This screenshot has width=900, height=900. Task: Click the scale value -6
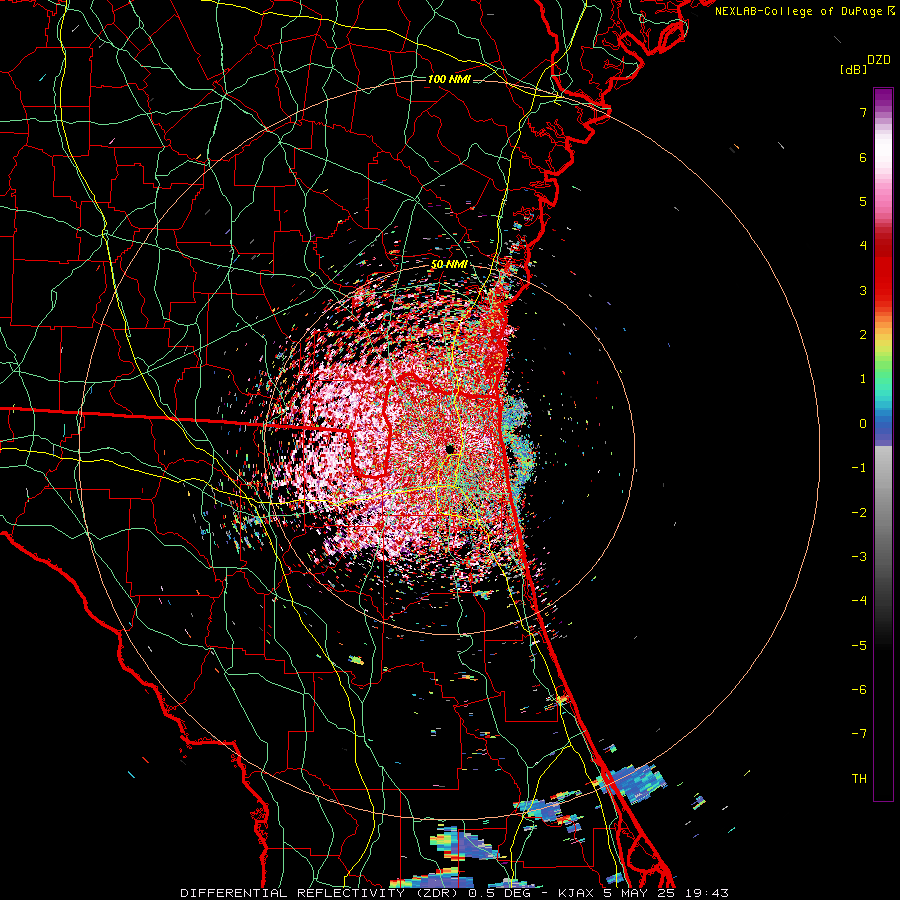859,690
